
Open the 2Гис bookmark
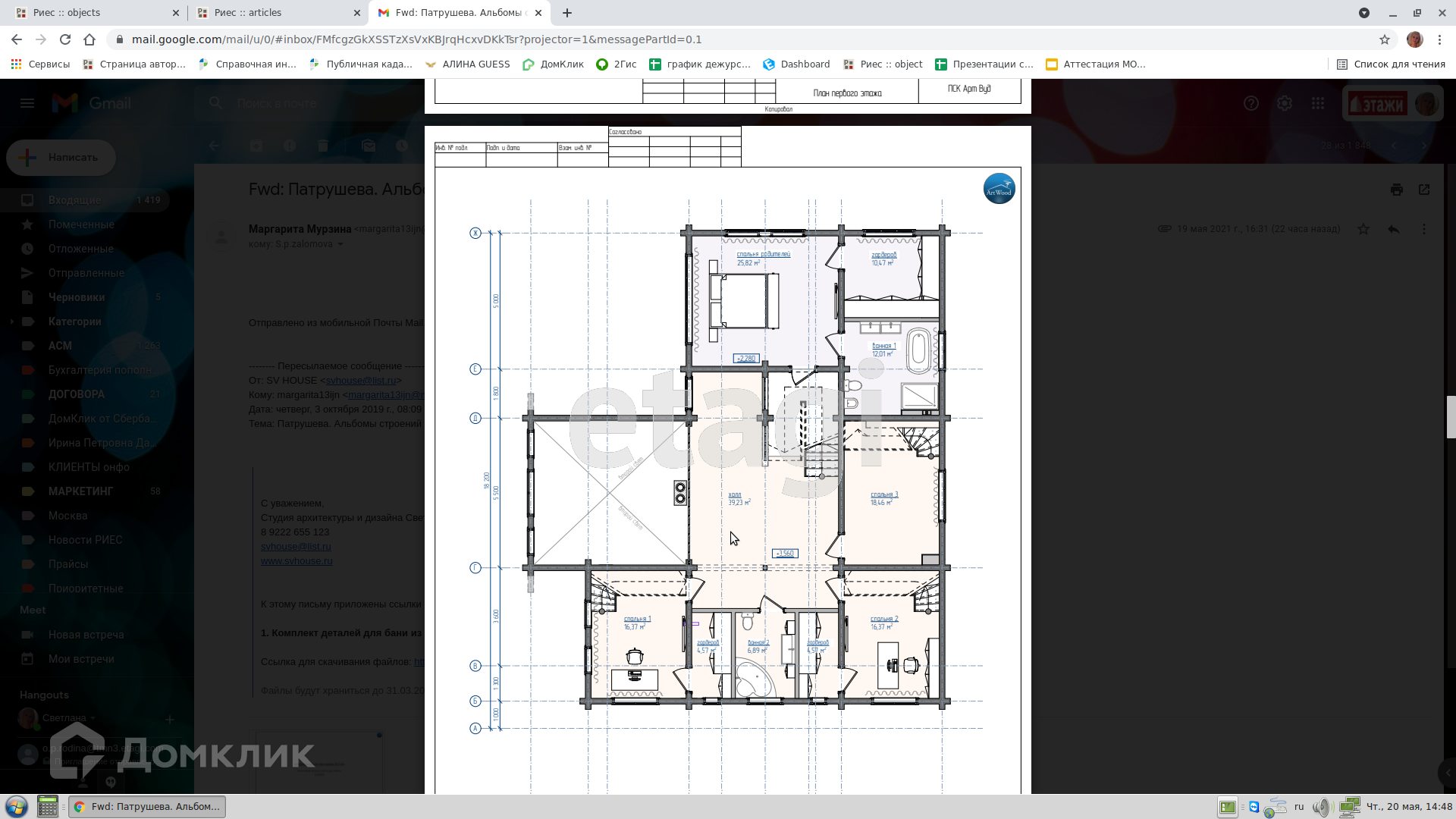616,64
